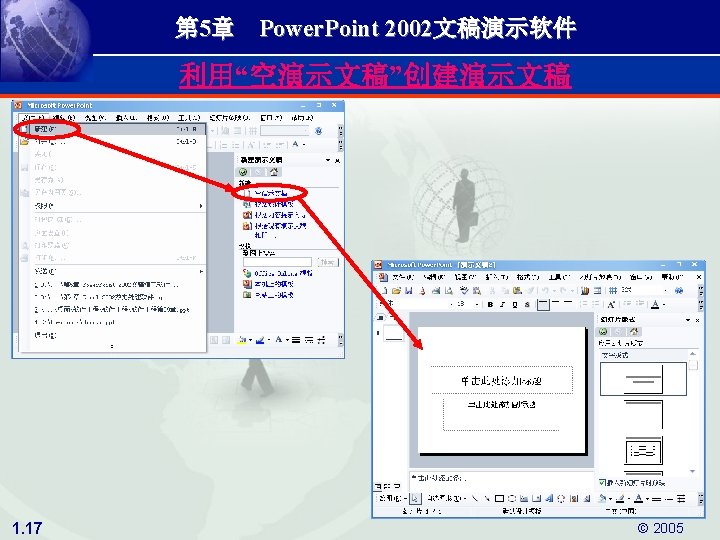This screenshot has width=720, height=540.
Task: Expand fill color dropdown arrow in drawing toolbar
Action: (610, 499)
